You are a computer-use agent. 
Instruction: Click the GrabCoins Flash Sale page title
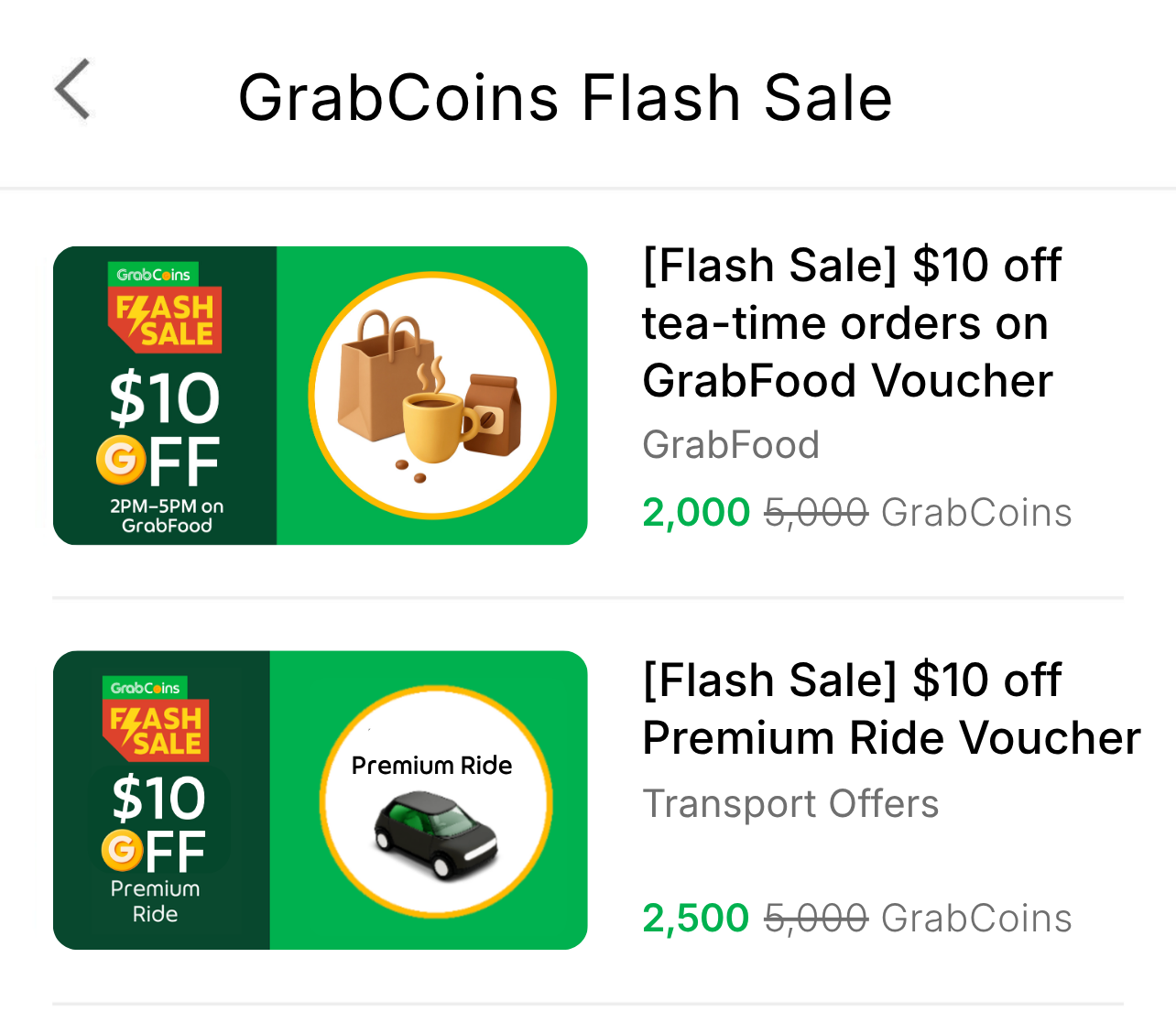(565, 98)
